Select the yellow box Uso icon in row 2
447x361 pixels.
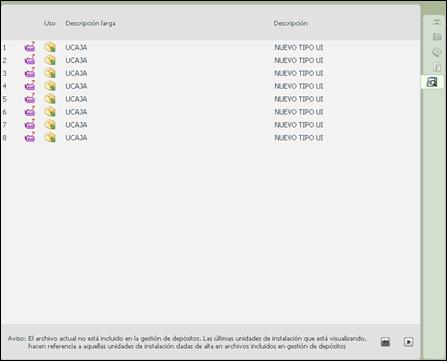[x=50, y=60]
